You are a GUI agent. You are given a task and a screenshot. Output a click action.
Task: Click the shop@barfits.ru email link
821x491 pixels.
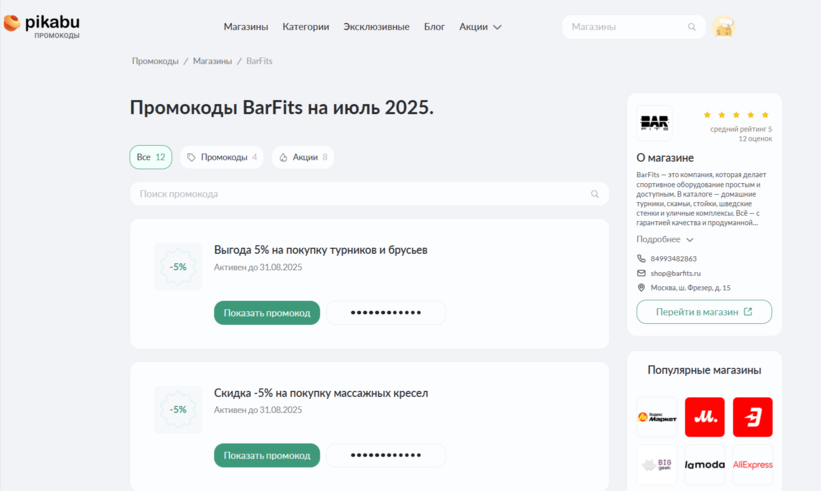tap(675, 273)
